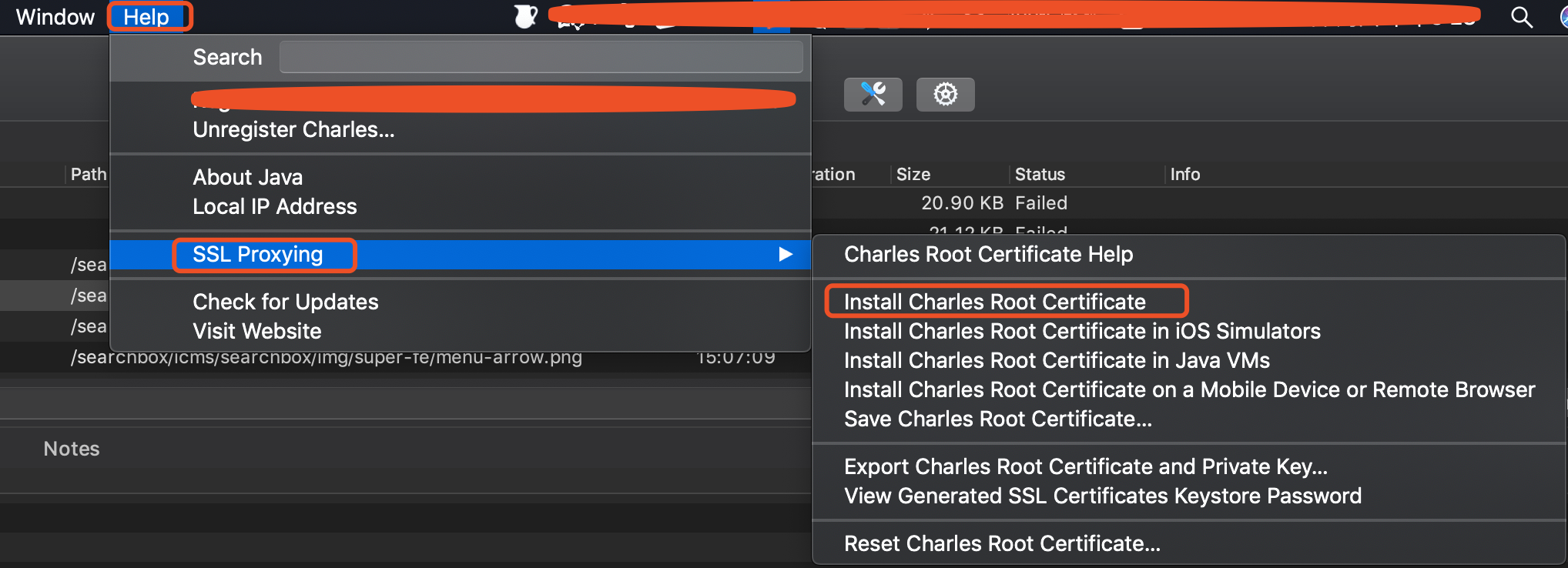This screenshot has width=1568, height=568.
Task: Sort by the Size column header
Action: pyautogui.click(x=913, y=174)
